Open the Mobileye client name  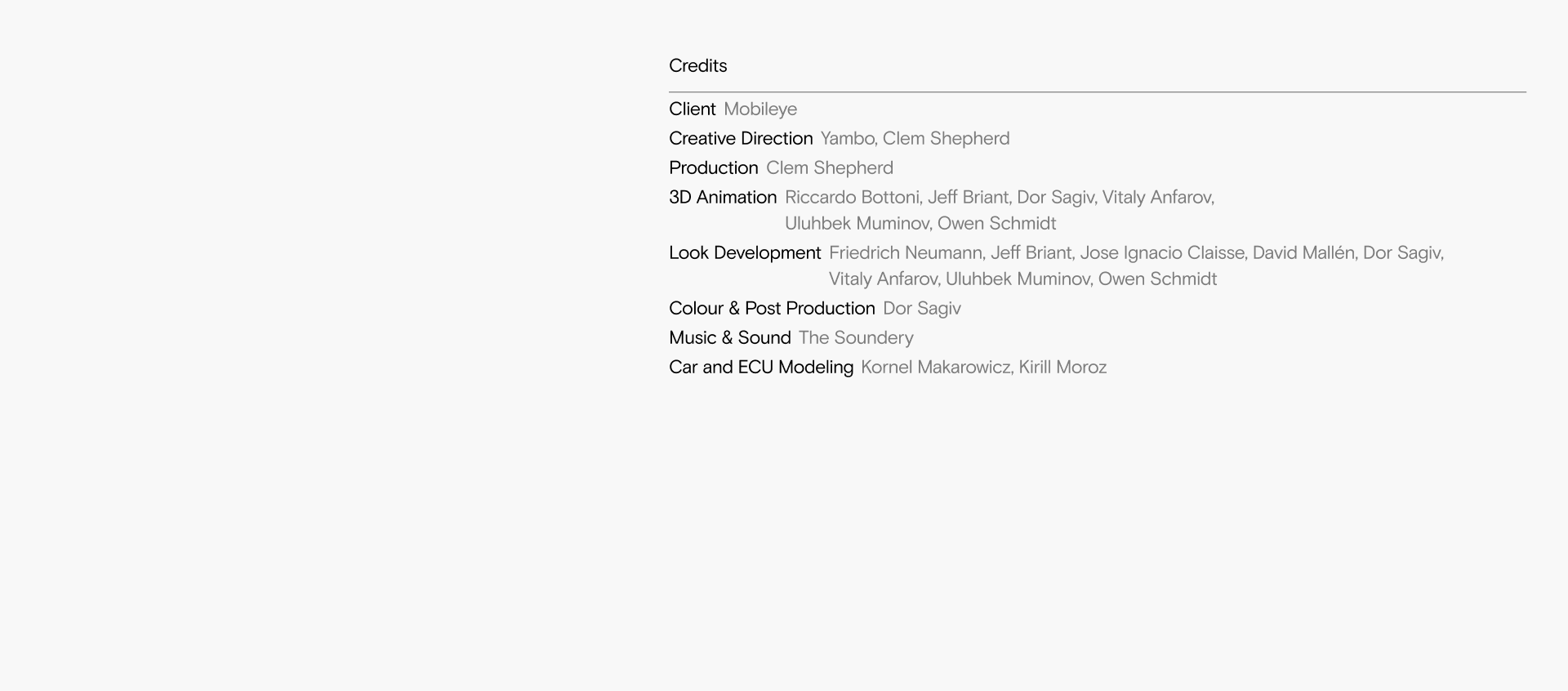[x=759, y=109]
